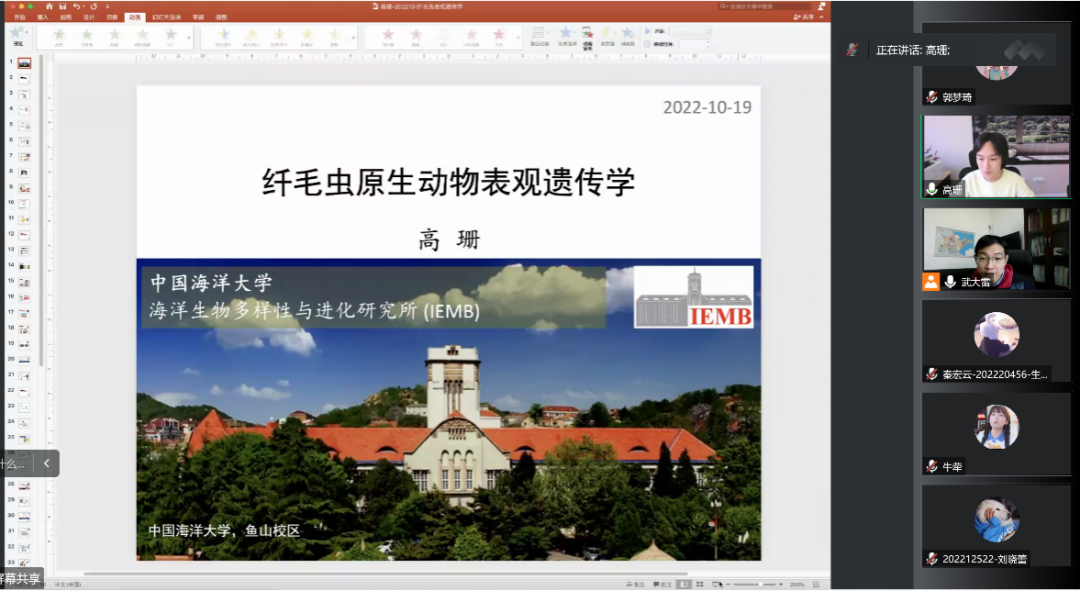Select the 动画刷 animation painter

point(627,37)
